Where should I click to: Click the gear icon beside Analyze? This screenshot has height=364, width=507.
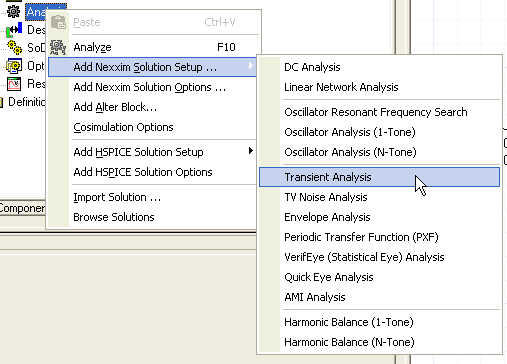(58, 47)
